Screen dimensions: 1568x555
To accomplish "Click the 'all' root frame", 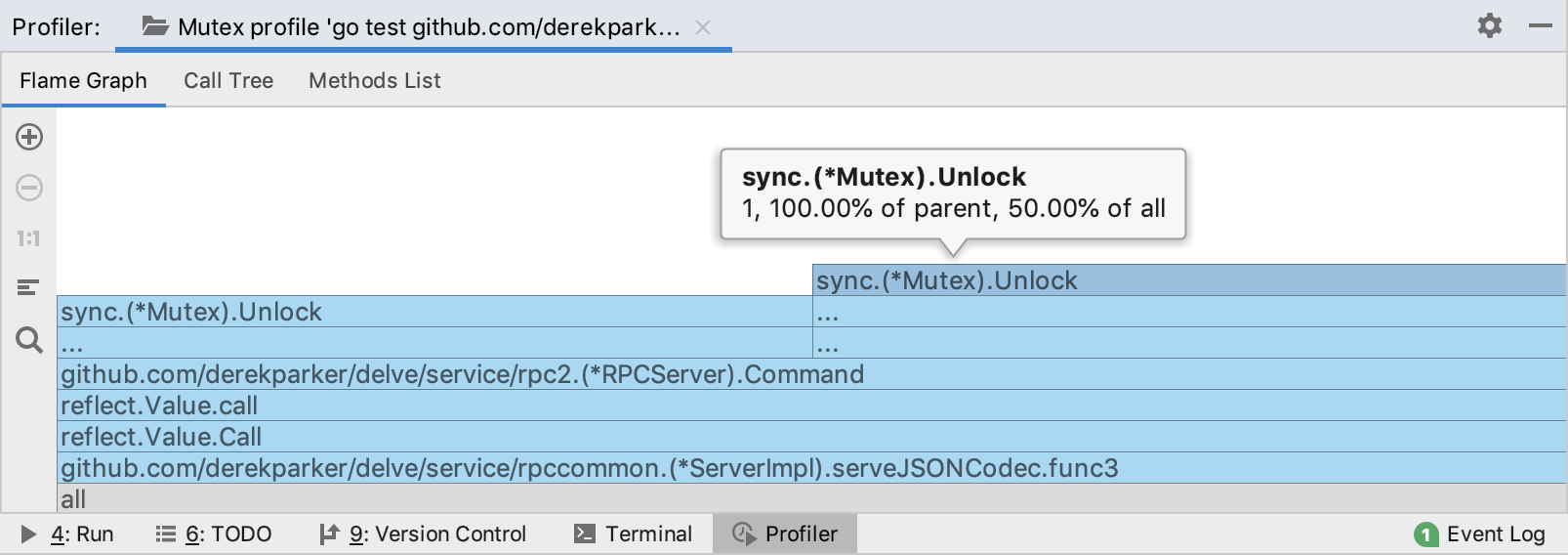I will (811, 498).
